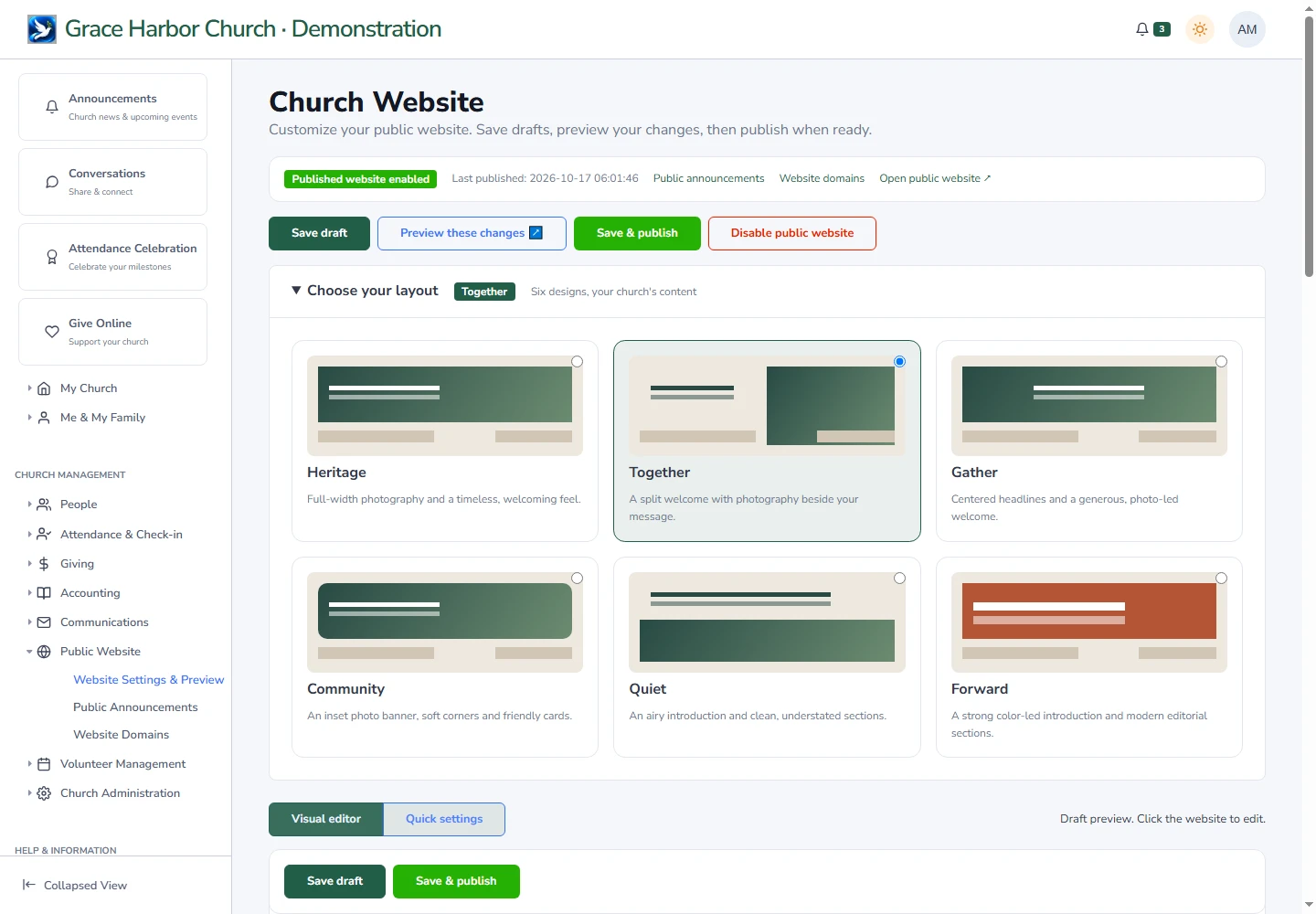Select the Together layout radio button

coord(899,362)
